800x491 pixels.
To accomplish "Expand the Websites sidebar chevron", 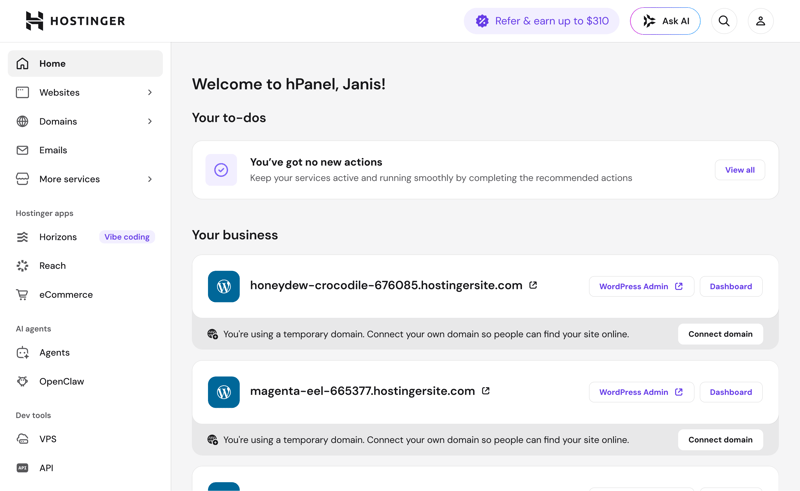I will tap(149, 92).
